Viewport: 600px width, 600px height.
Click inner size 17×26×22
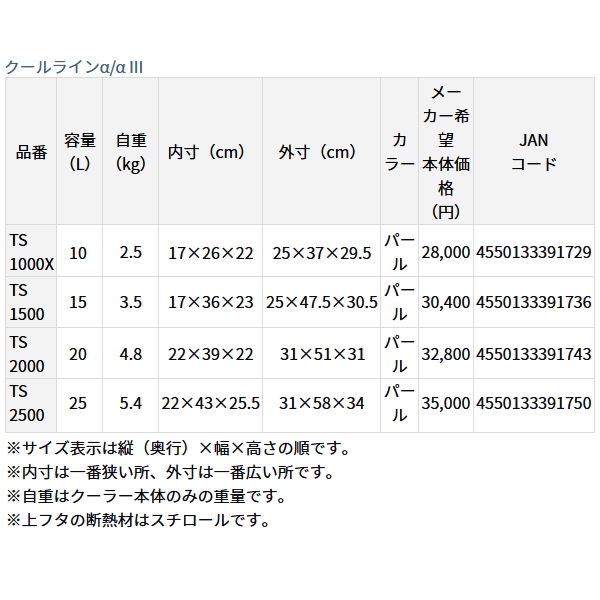[x=211, y=253]
